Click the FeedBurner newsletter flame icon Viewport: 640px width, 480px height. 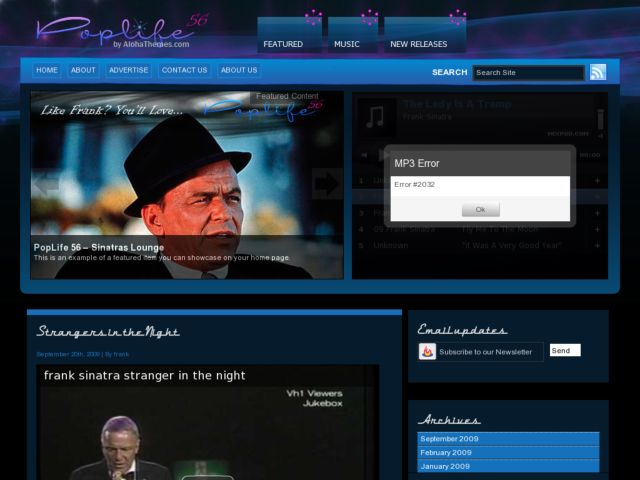(x=427, y=351)
